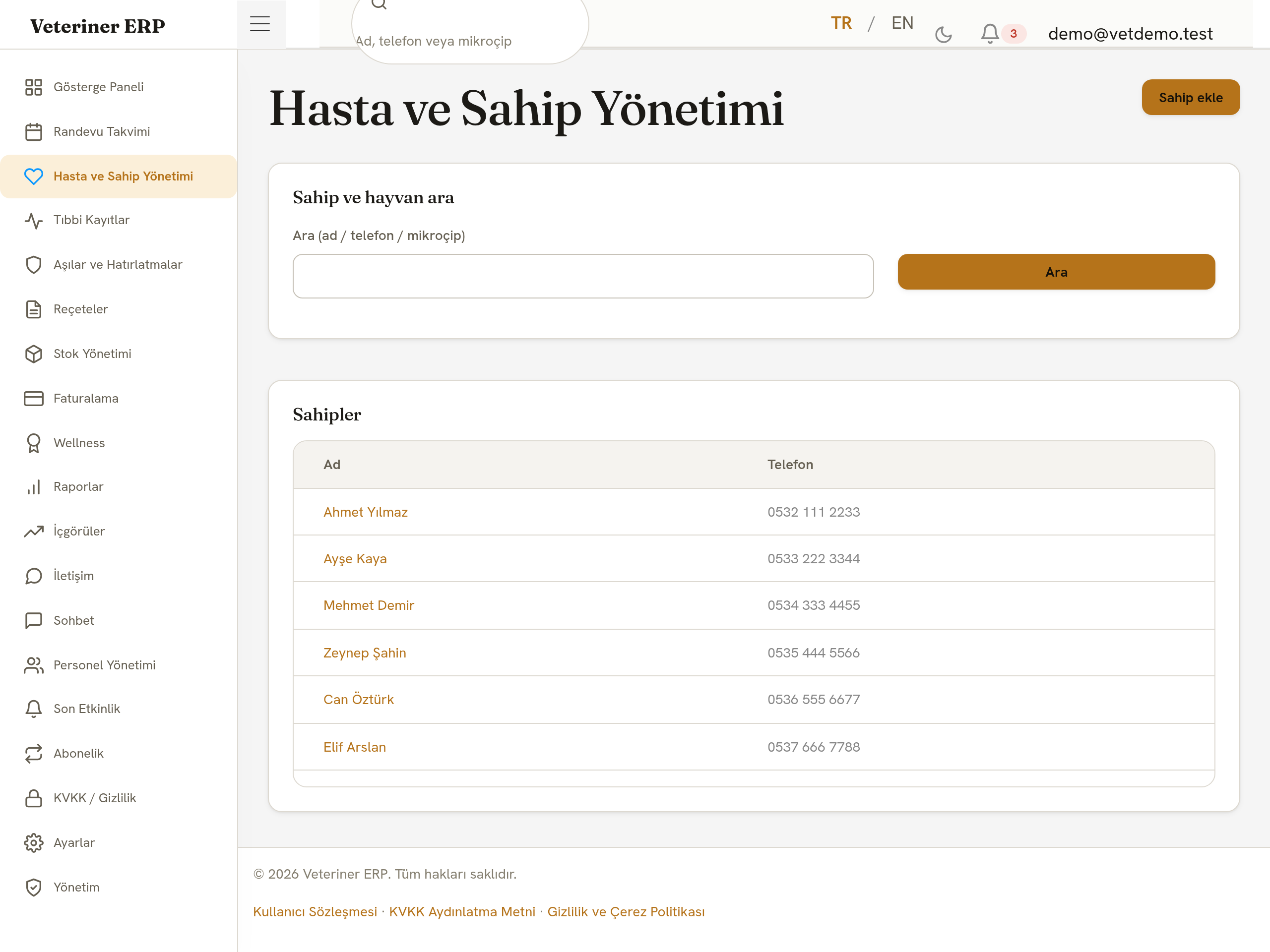Toggle dark mode with the moon icon
Image resolution: width=1270 pixels, height=952 pixels.
pos(943,34)
